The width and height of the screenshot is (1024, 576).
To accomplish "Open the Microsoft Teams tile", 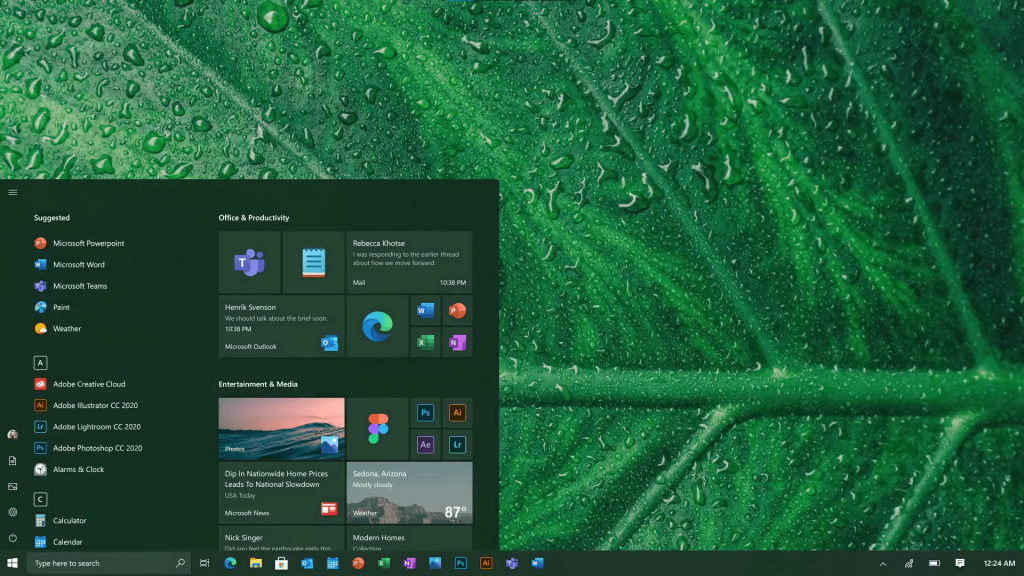I will (x=249, y=263).
